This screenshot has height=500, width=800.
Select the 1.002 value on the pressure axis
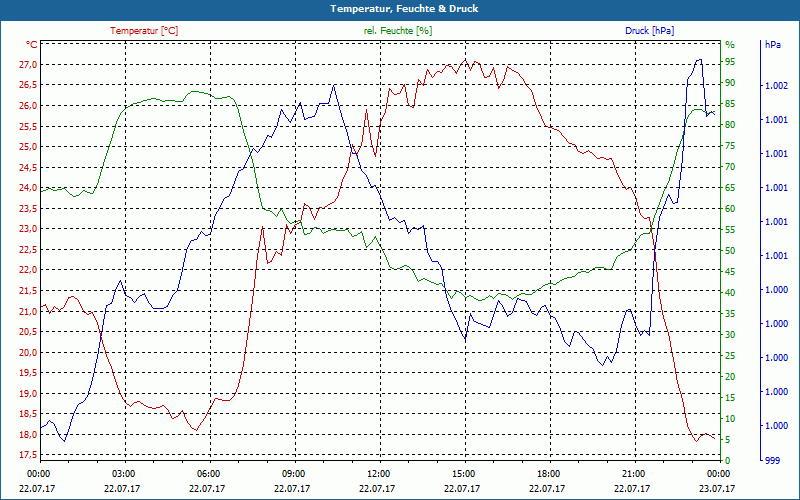click(x=776, y=86)
